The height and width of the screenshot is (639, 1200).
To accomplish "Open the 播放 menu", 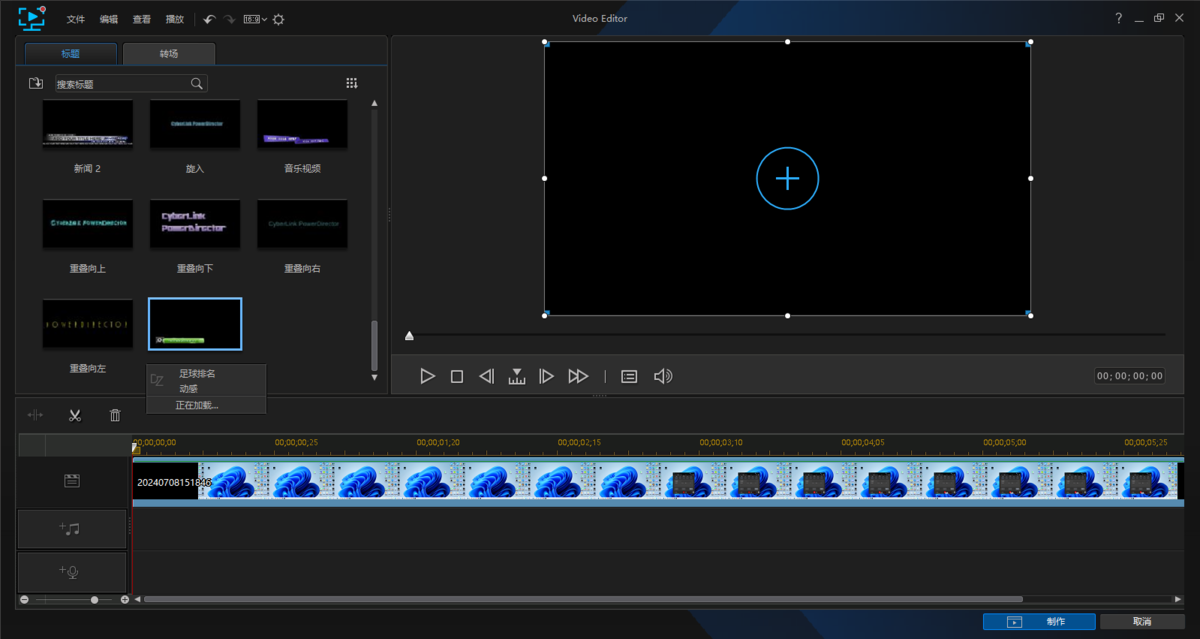I will [x=175, y=19].
